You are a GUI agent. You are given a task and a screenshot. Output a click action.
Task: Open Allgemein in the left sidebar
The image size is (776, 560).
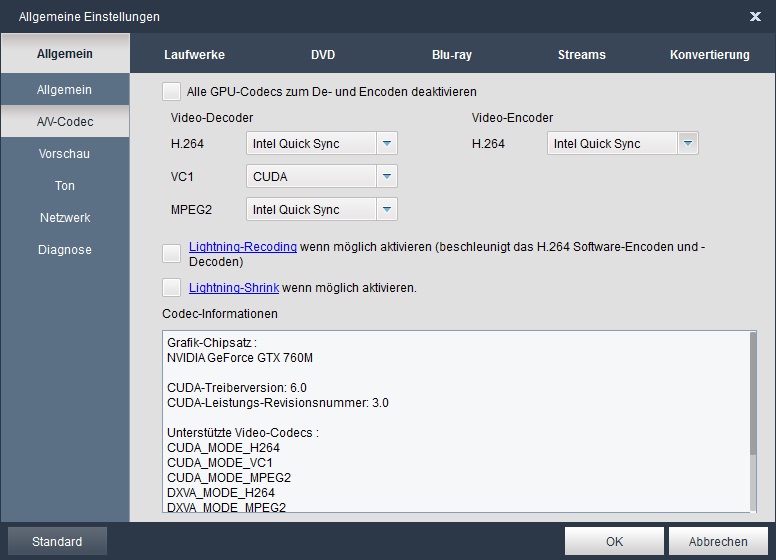coord(65,90)
